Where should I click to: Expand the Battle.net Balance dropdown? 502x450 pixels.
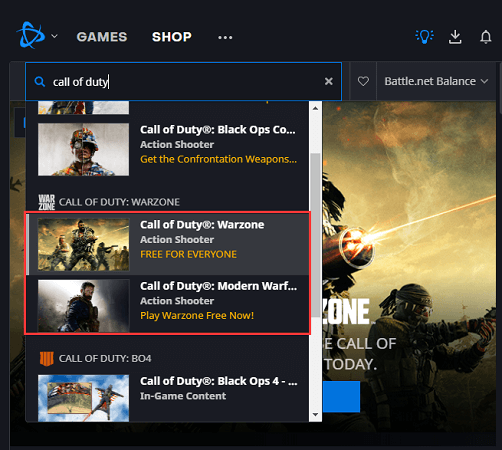436,81
